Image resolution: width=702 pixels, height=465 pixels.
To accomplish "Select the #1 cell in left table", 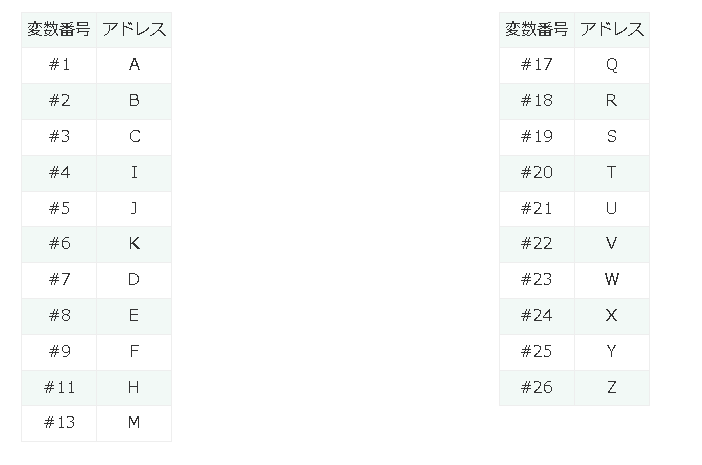I will tap(59, 65).
